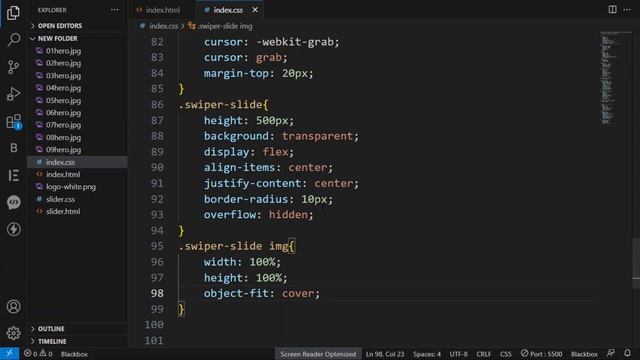Click Blackbox in right status bar
Screen dimensions: 640x360
click(584, 354)
